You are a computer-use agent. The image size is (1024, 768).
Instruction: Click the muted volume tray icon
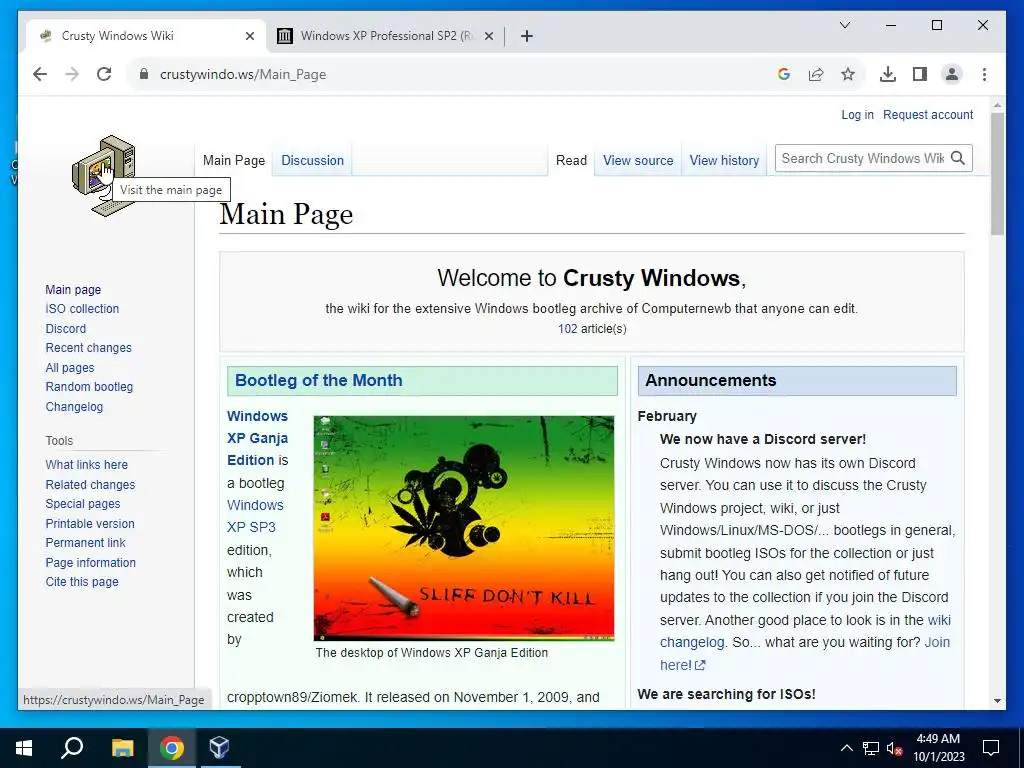(895, 748)
